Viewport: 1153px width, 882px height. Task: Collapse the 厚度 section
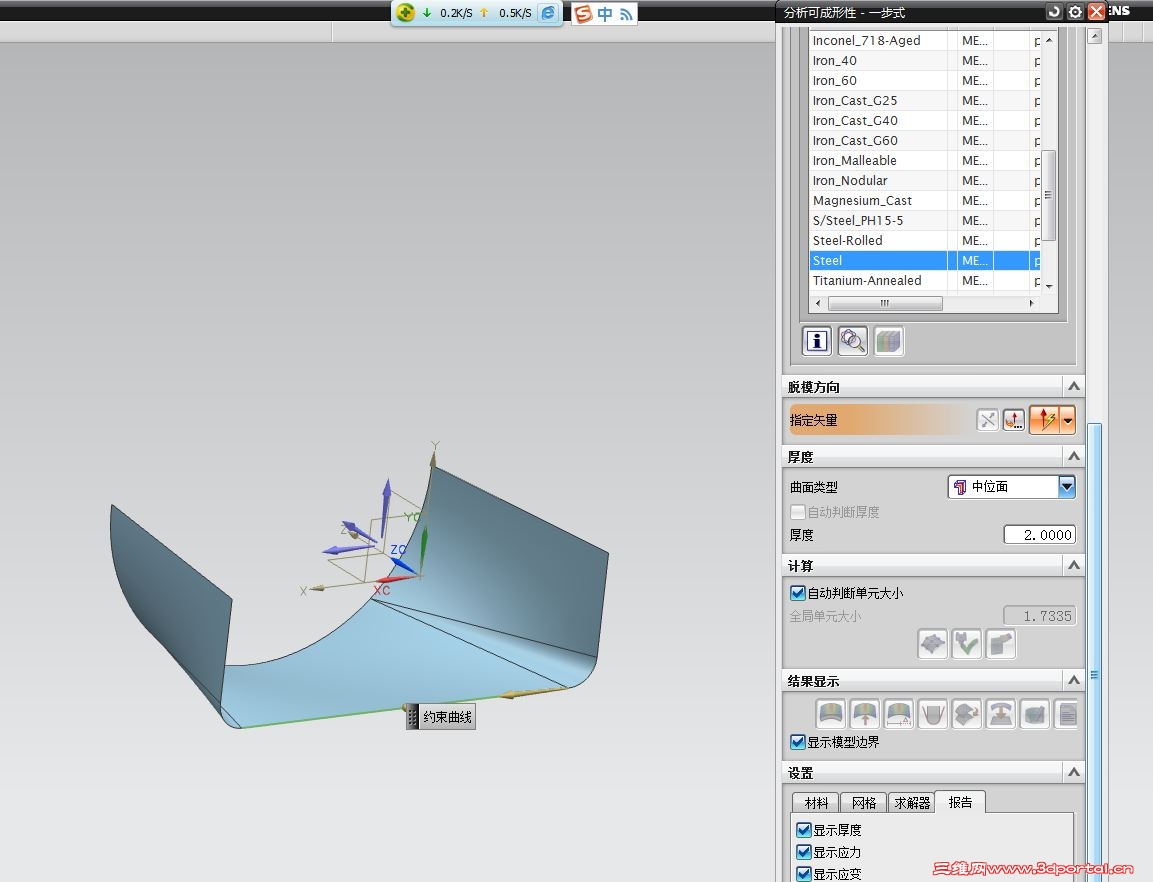point(1074,456)
